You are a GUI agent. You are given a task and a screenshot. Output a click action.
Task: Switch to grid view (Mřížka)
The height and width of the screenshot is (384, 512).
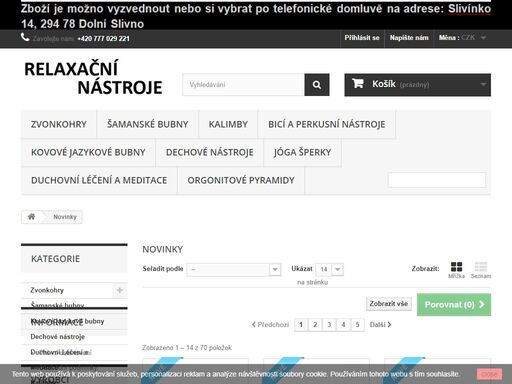point(456,270)
